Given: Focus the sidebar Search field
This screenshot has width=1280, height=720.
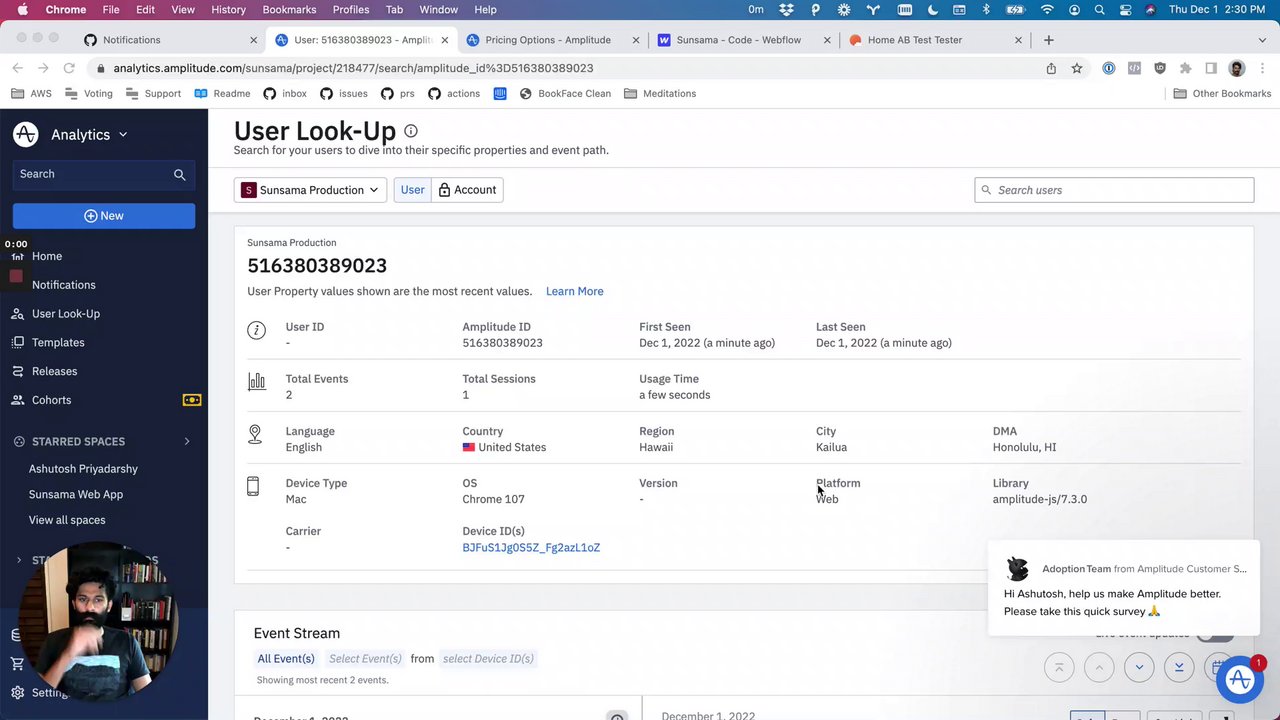Looking at the screenshot, I should tap(104, 174).
